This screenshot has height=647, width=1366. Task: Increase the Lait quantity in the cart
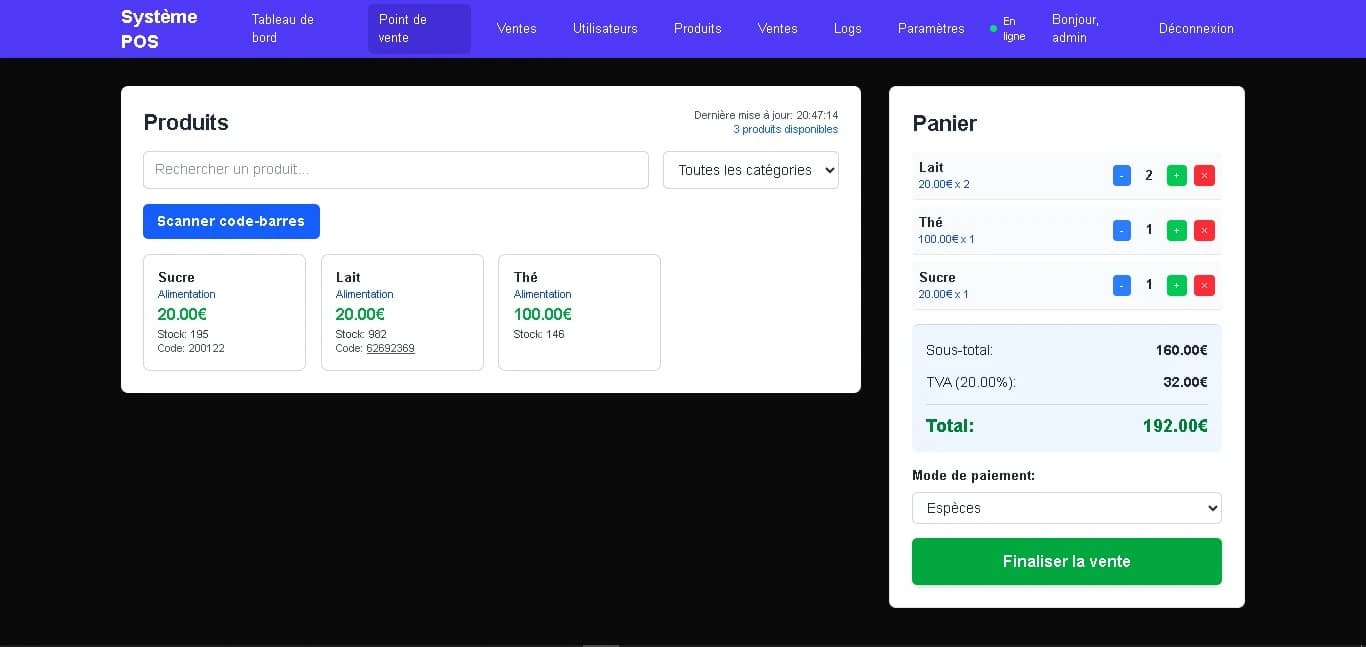tap(1176, 175)
